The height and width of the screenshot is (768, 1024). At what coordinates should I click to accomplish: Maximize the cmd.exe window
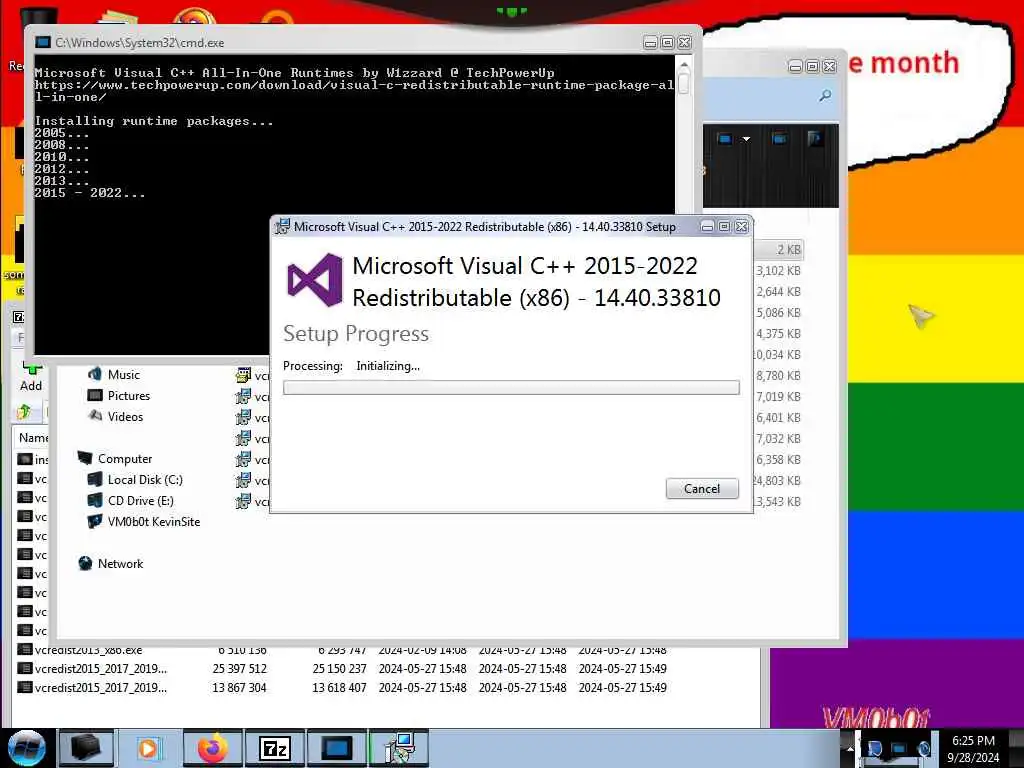coord(667,42)
